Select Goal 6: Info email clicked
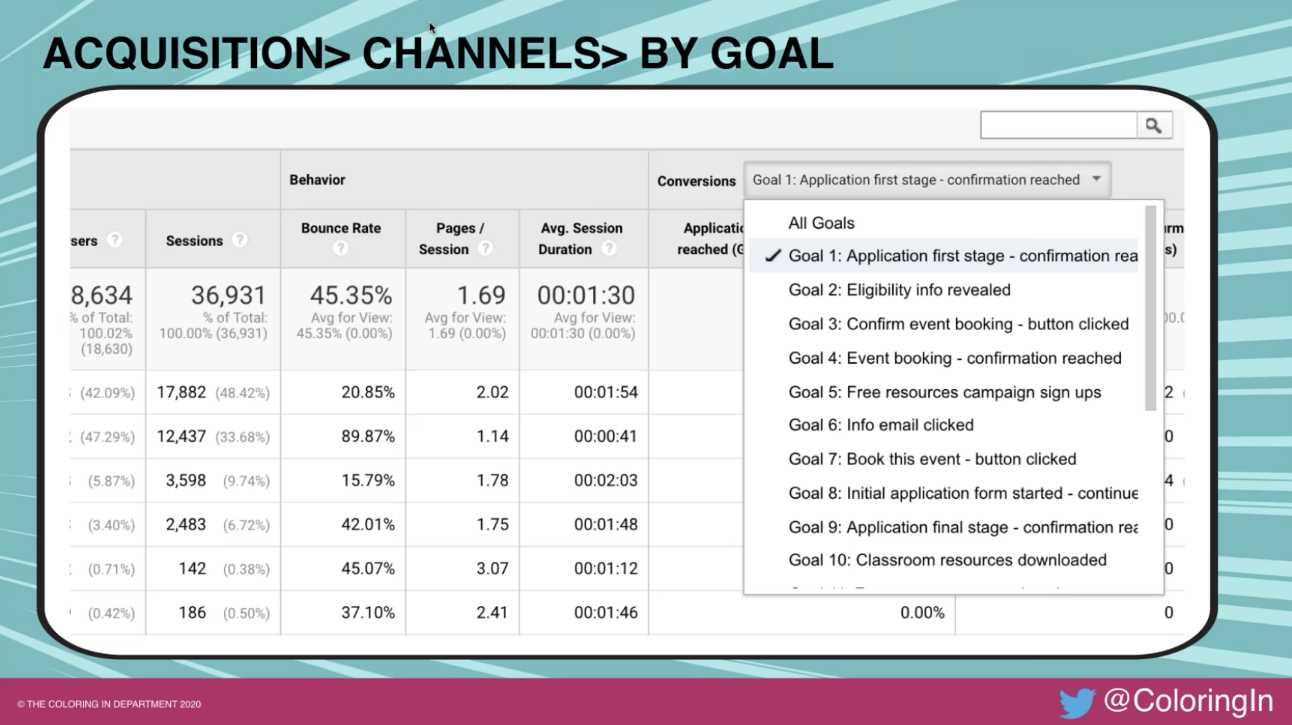The width and height of the screenshot is (1292, 725). pyautogui.click(x=881, y=425)
